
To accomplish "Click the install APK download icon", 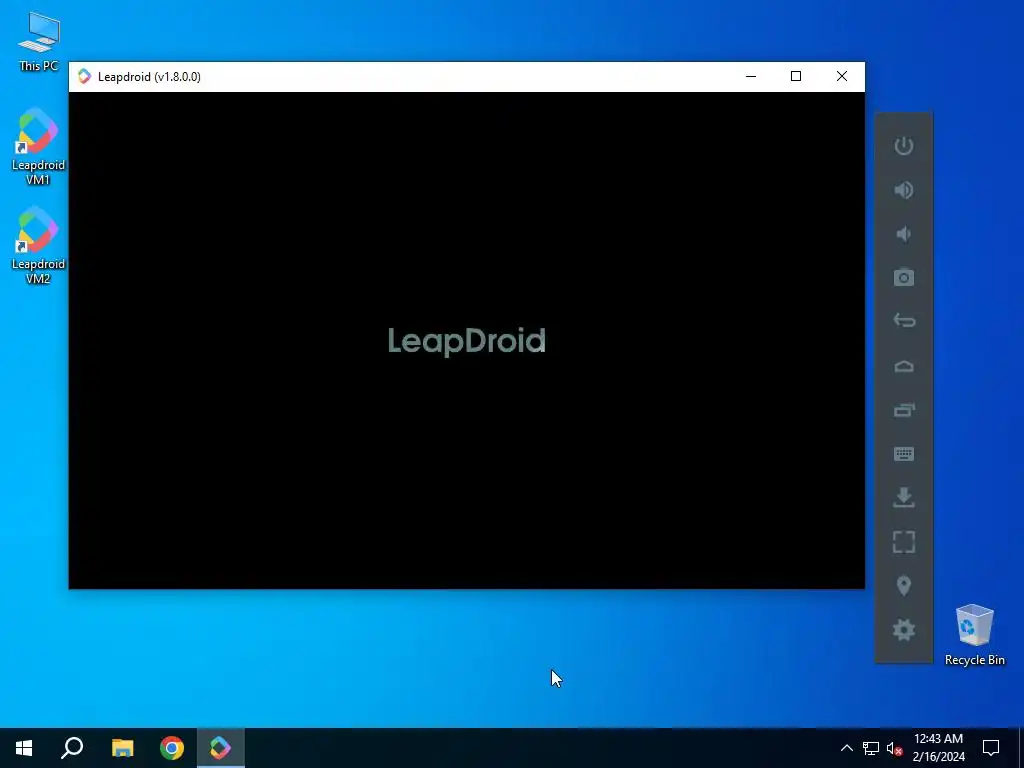I will click(x=904, y=498).
